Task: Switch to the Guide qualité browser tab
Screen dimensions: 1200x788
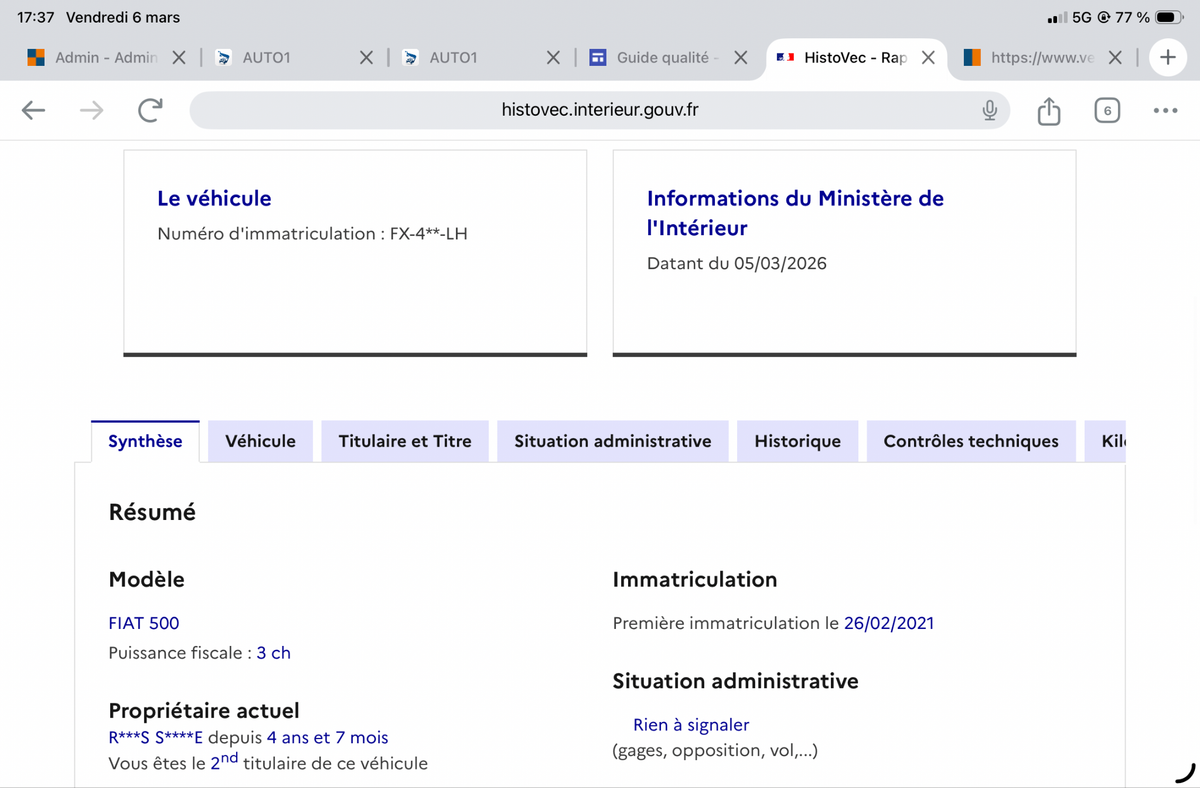Action: click(660, 57)
